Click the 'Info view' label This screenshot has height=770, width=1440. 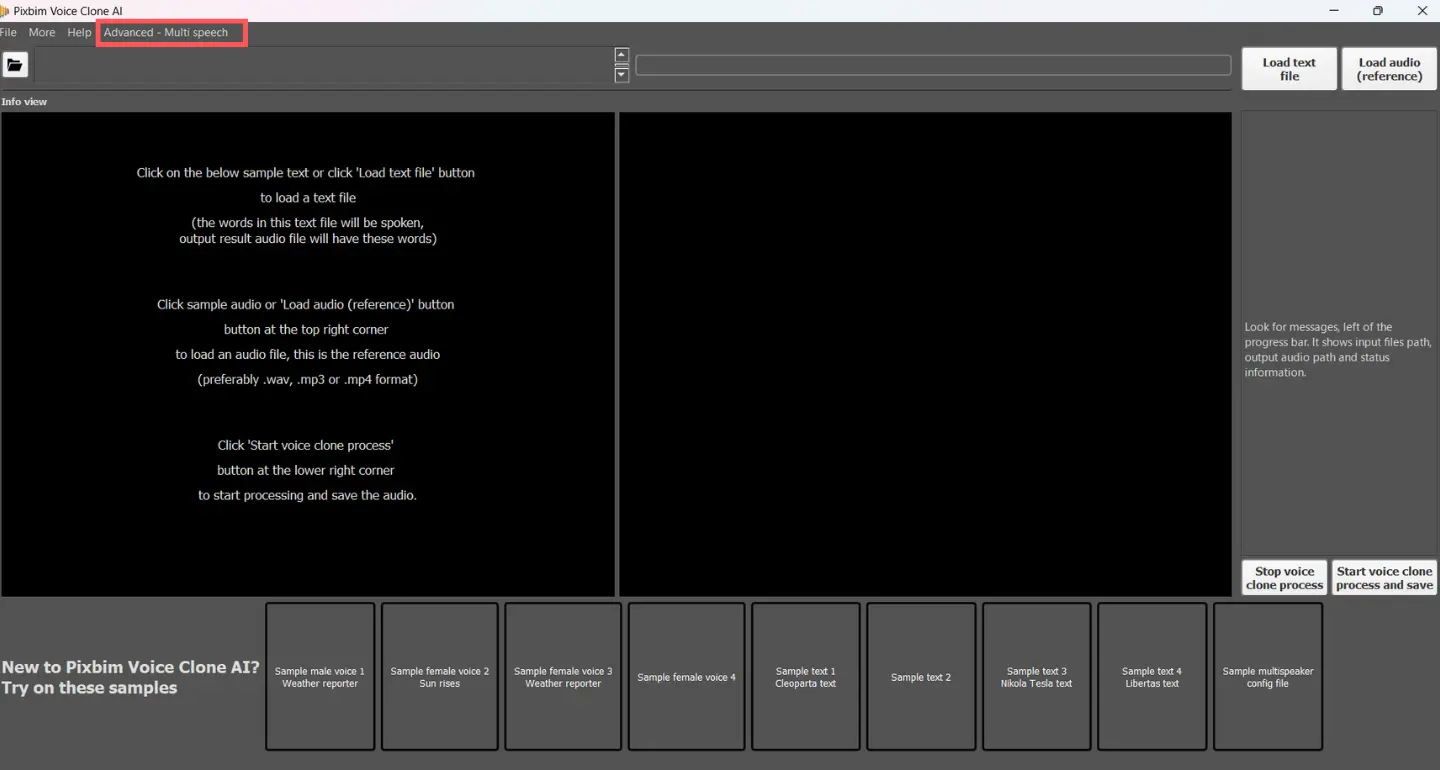24,102
